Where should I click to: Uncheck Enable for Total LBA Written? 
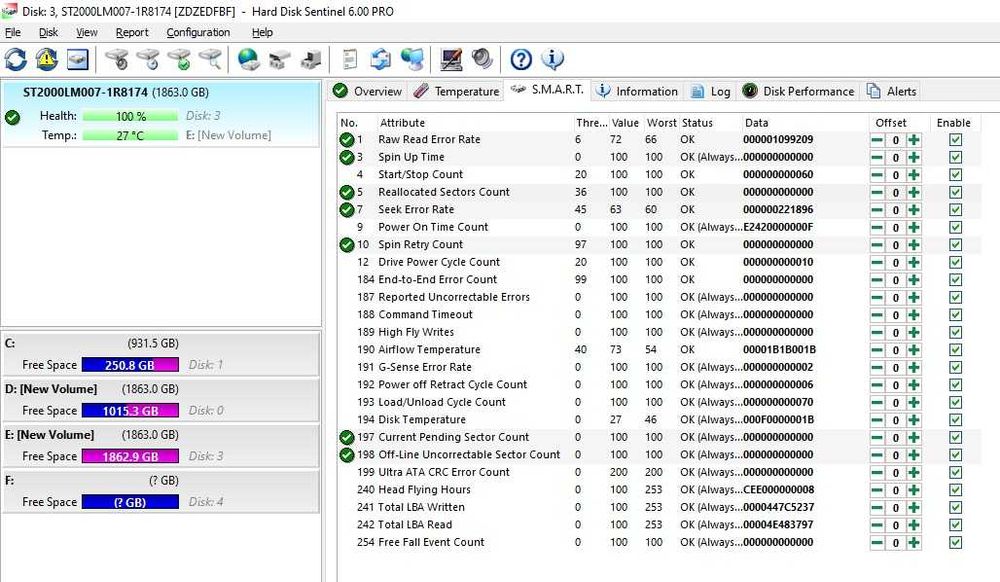[955, 507]
